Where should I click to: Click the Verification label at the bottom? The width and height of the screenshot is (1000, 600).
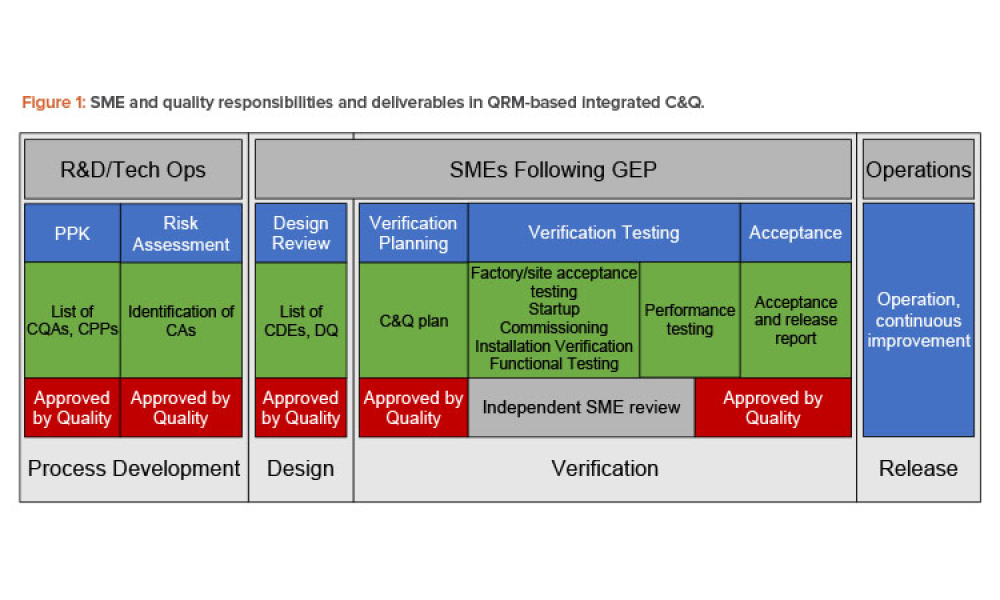coord(605,468)
